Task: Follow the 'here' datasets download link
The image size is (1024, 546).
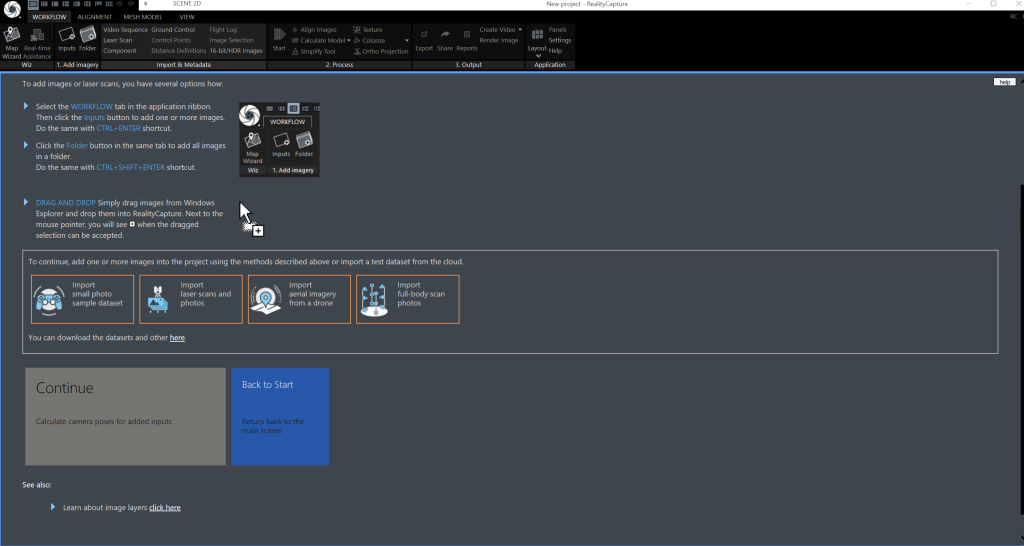Action: (x=177, y=338)
